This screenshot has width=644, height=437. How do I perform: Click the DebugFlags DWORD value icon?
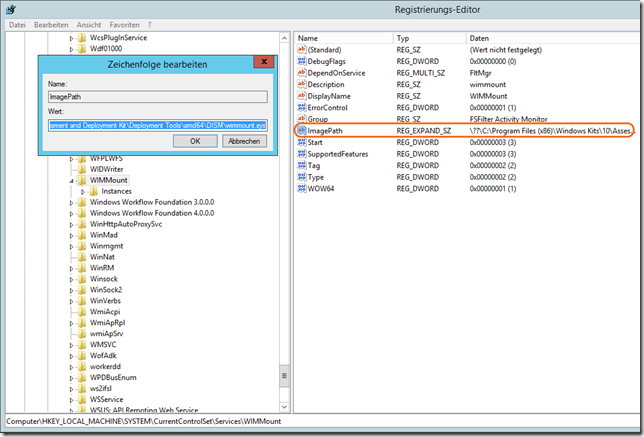click(x=302, y=61)
